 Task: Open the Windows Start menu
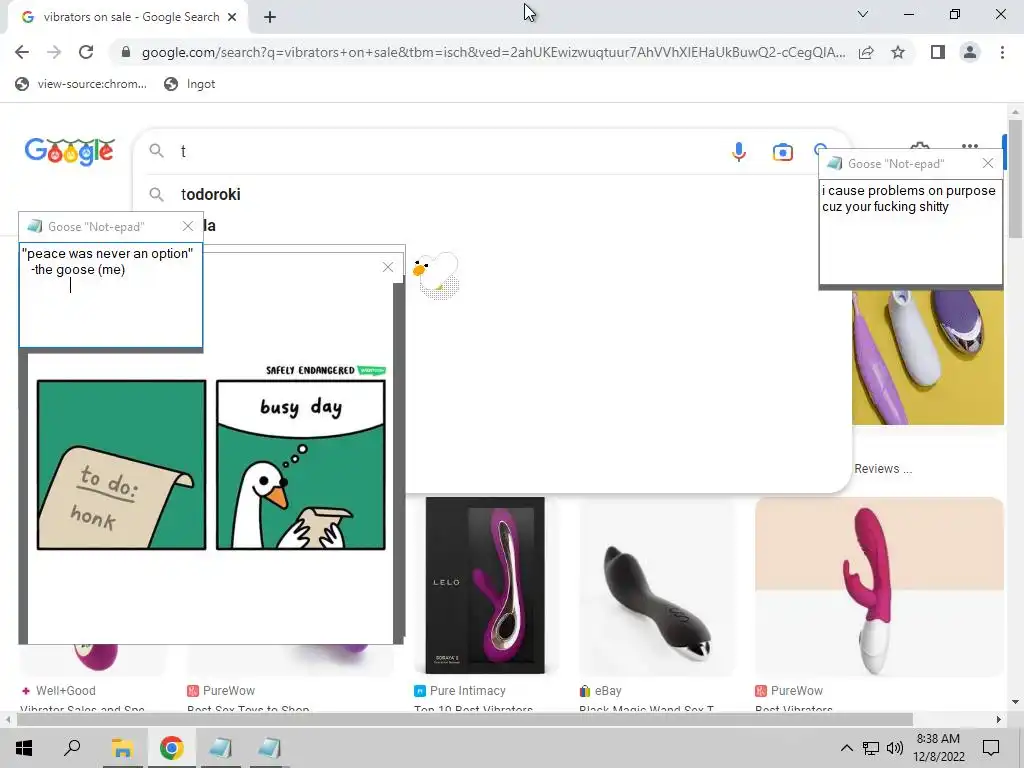(x=24, y=748)
